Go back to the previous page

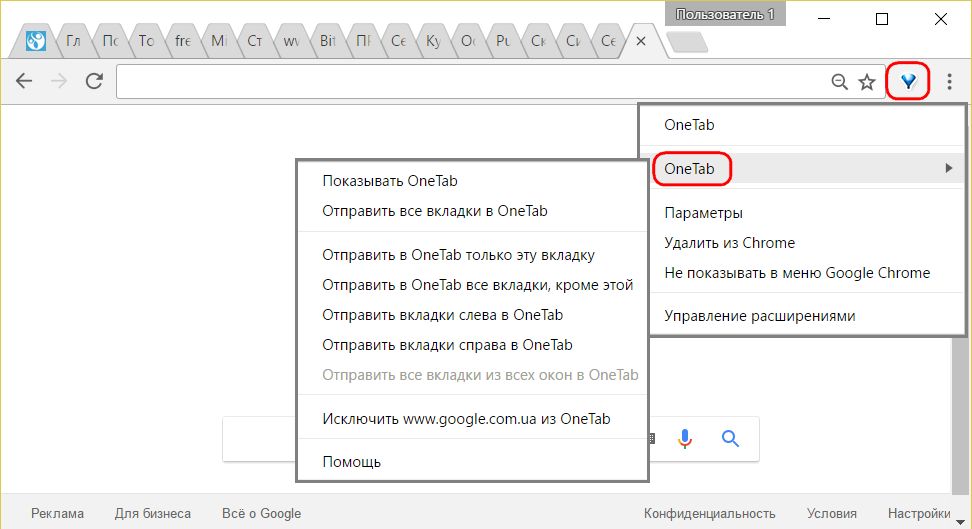tap(24, 81)
